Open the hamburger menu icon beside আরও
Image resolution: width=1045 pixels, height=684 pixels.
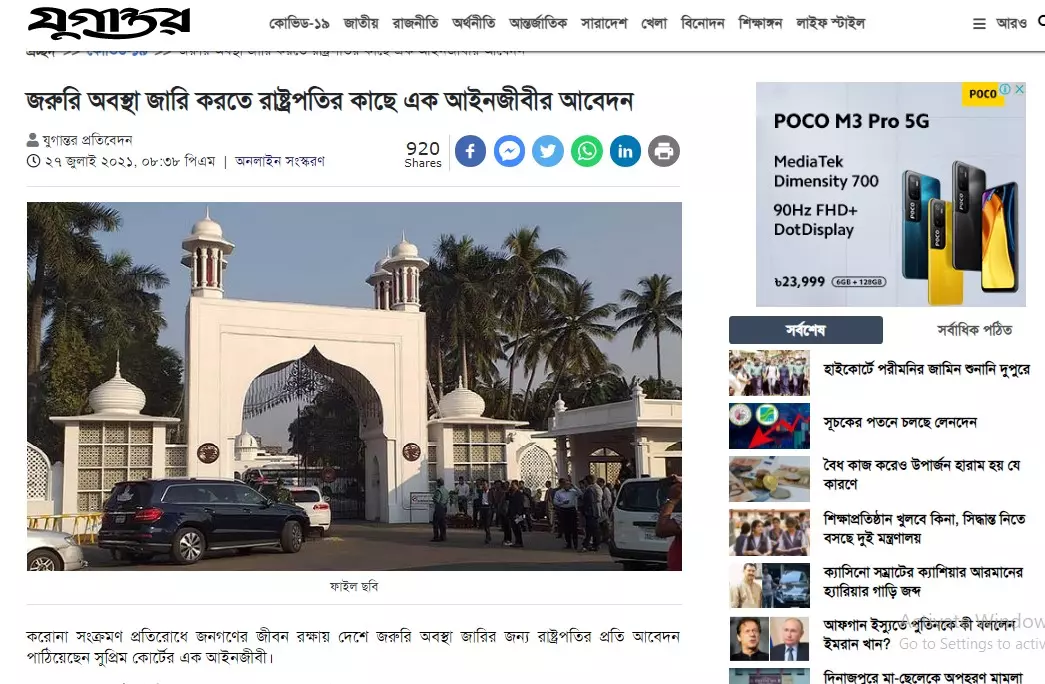click(979, 24)
